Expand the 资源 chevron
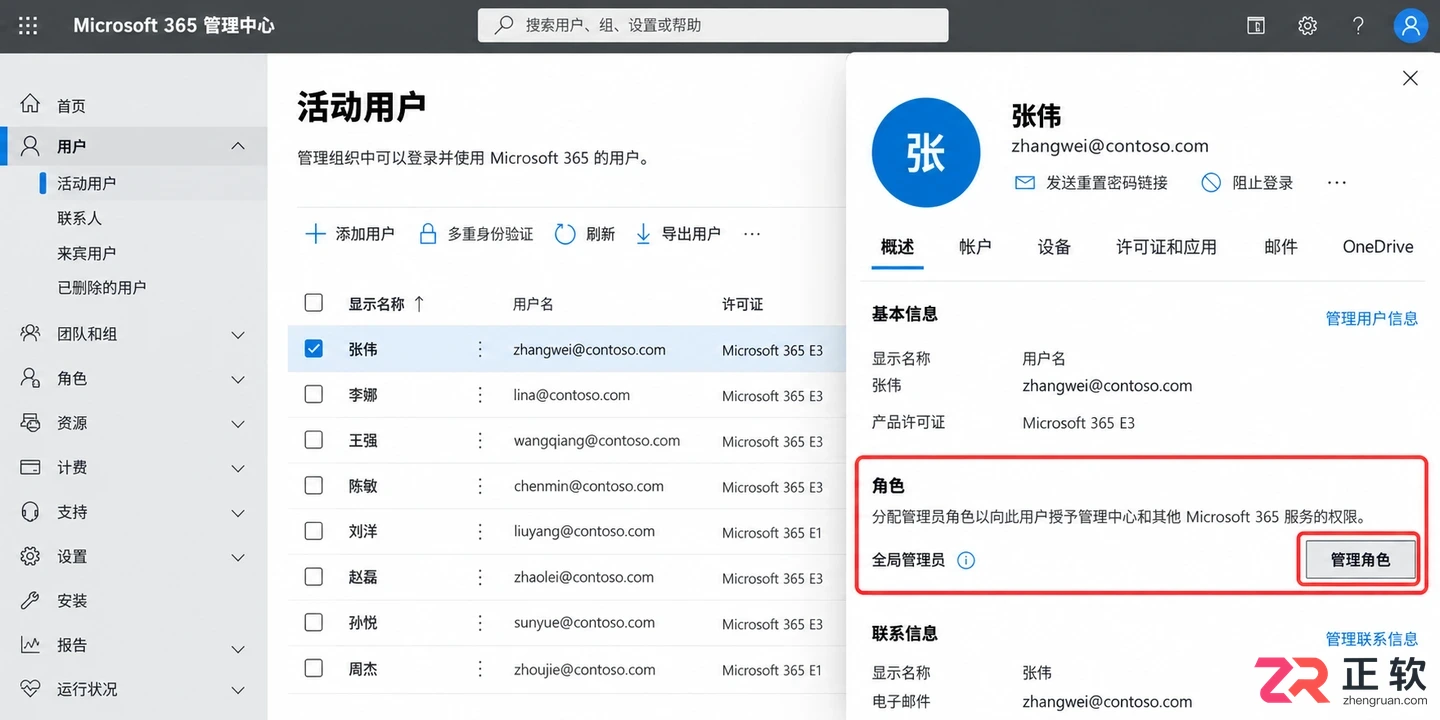This screenshot has height=720, width=1440. [x=238, y=424]
